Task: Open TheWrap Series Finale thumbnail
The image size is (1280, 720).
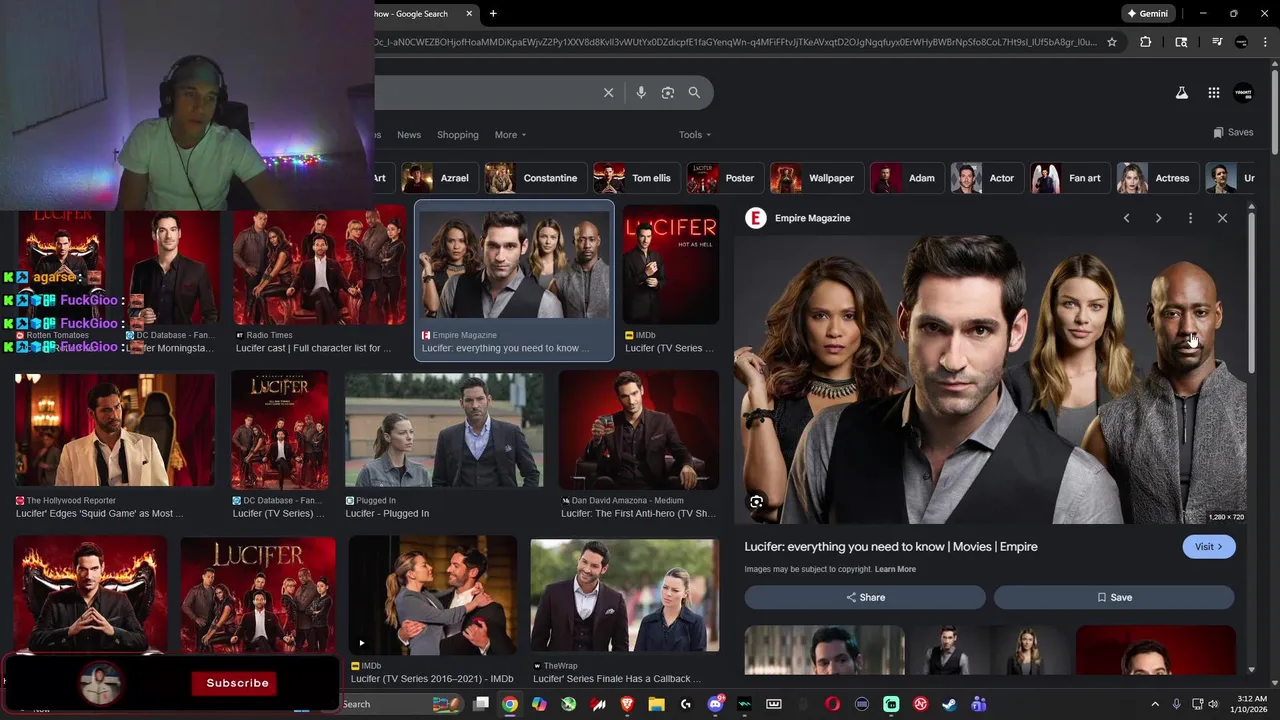Action: 625,596
